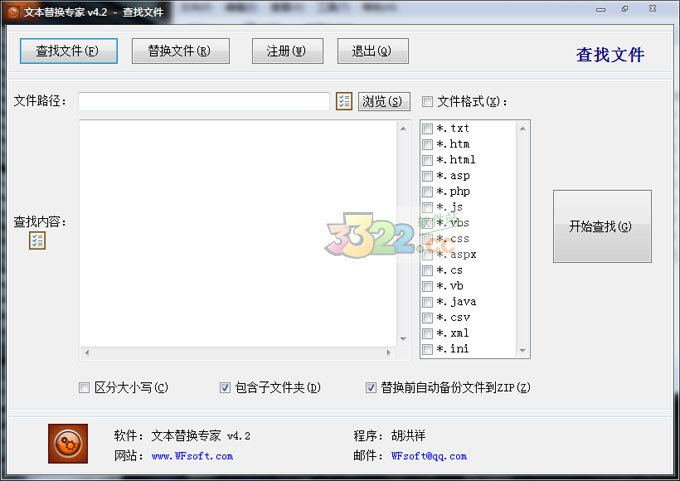
Task: Start searching with 开始查找(G)
Action: click(x=602, y=226)
